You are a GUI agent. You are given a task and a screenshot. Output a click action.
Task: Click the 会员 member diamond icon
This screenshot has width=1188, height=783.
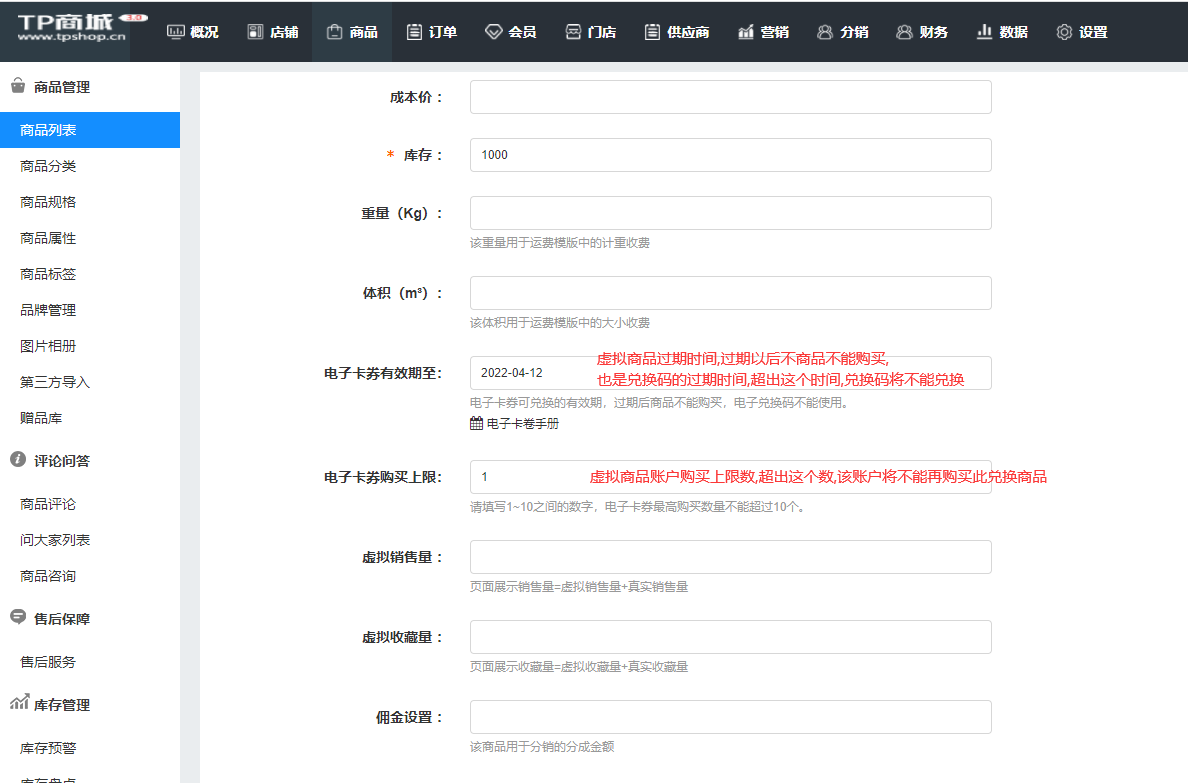493,32
